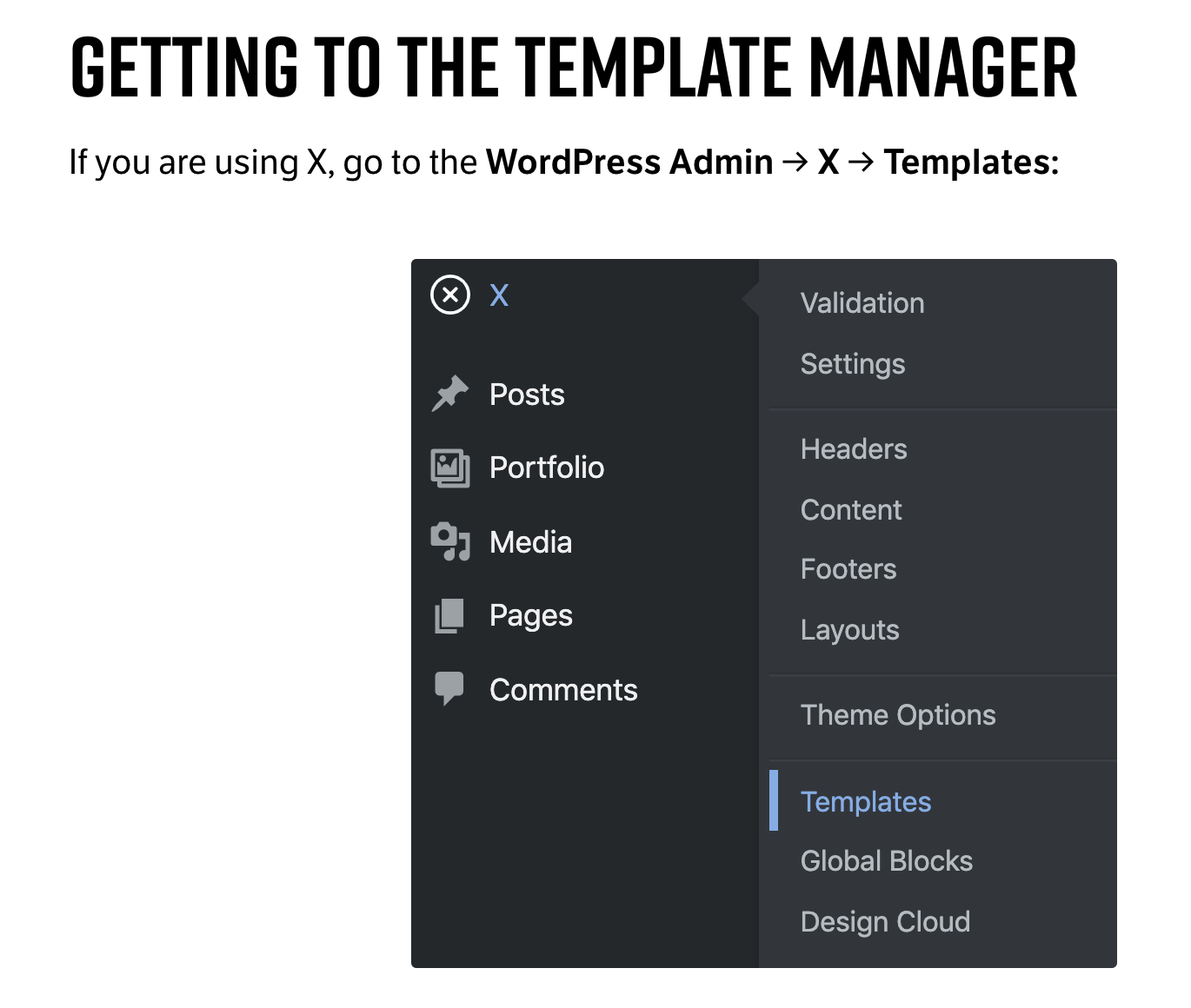Click the Posts pushpin icon
1191x1008 pixels.
(450, 394)
